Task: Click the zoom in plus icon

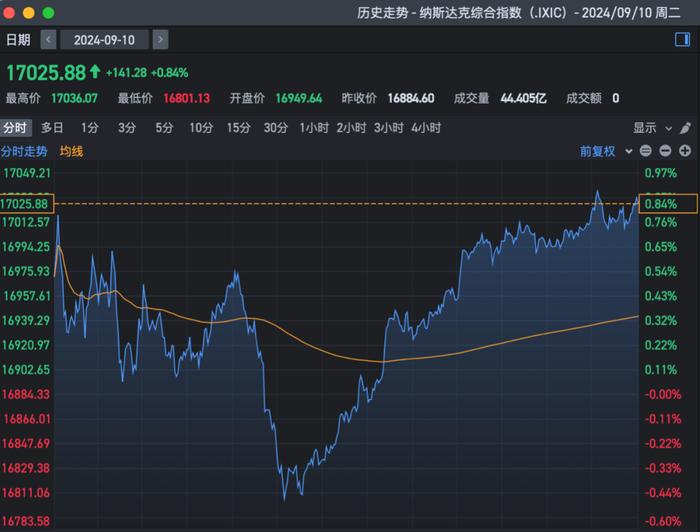Action: 685,151
